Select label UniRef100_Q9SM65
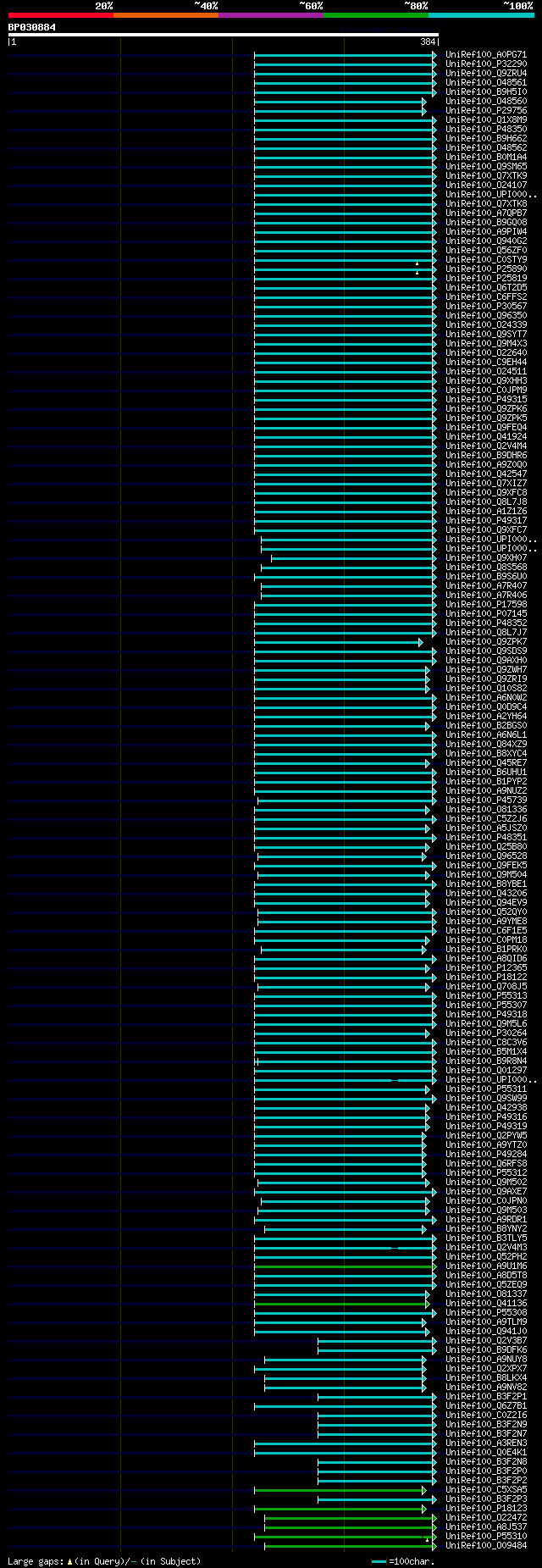 pos(486,166)
